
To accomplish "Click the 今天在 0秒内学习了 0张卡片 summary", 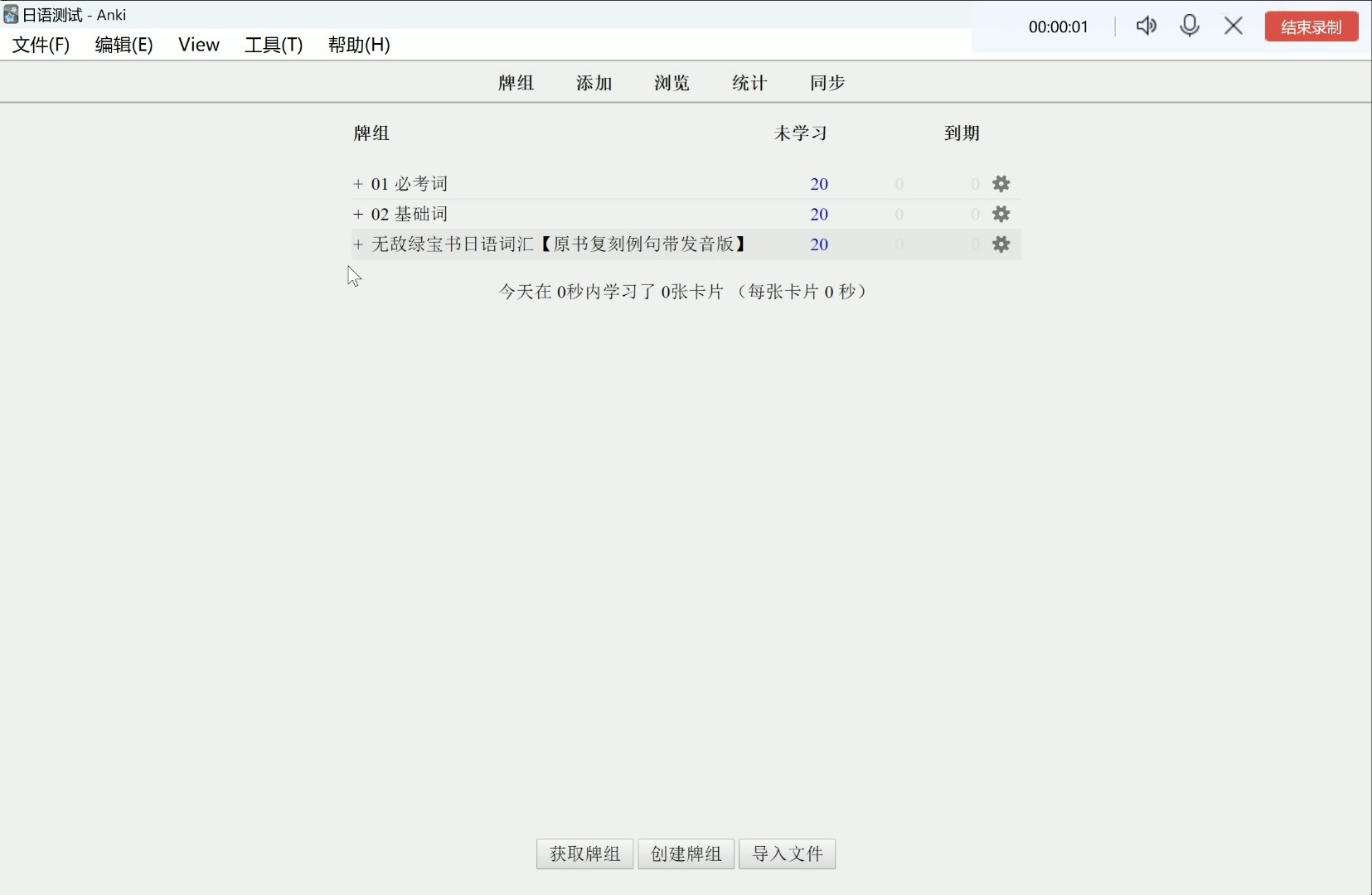I will (x=684, y=292).
